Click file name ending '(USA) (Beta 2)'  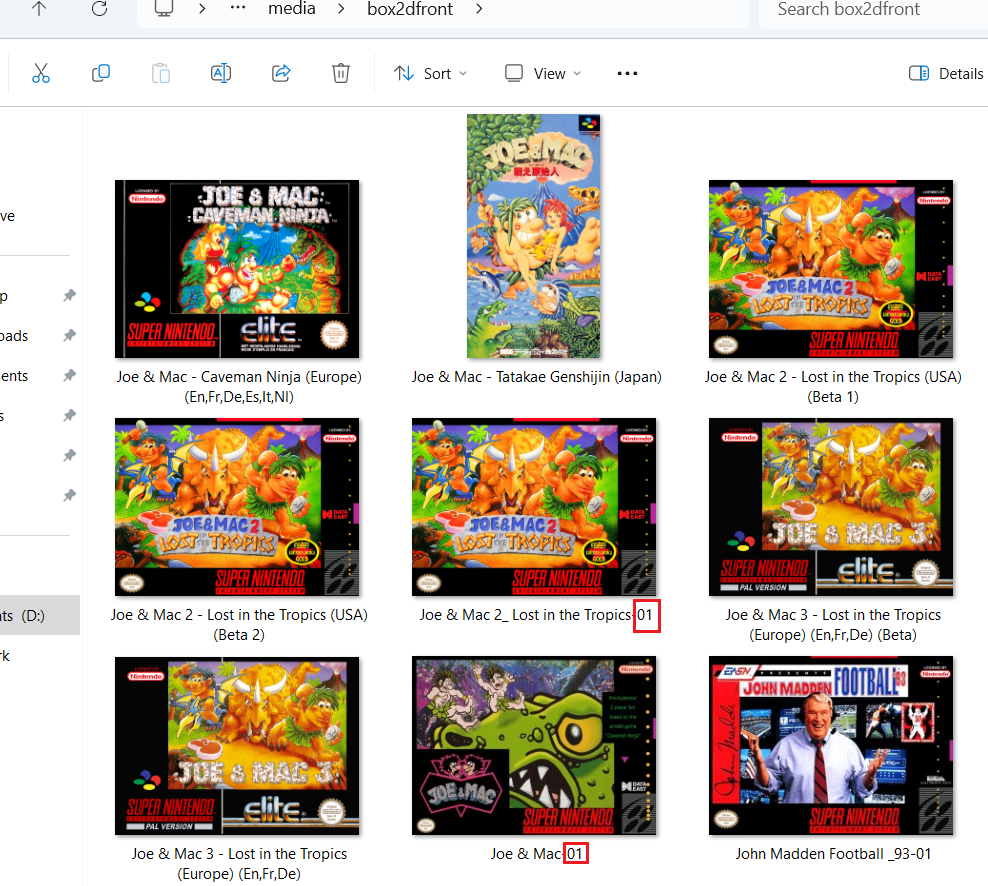(239, 624)
